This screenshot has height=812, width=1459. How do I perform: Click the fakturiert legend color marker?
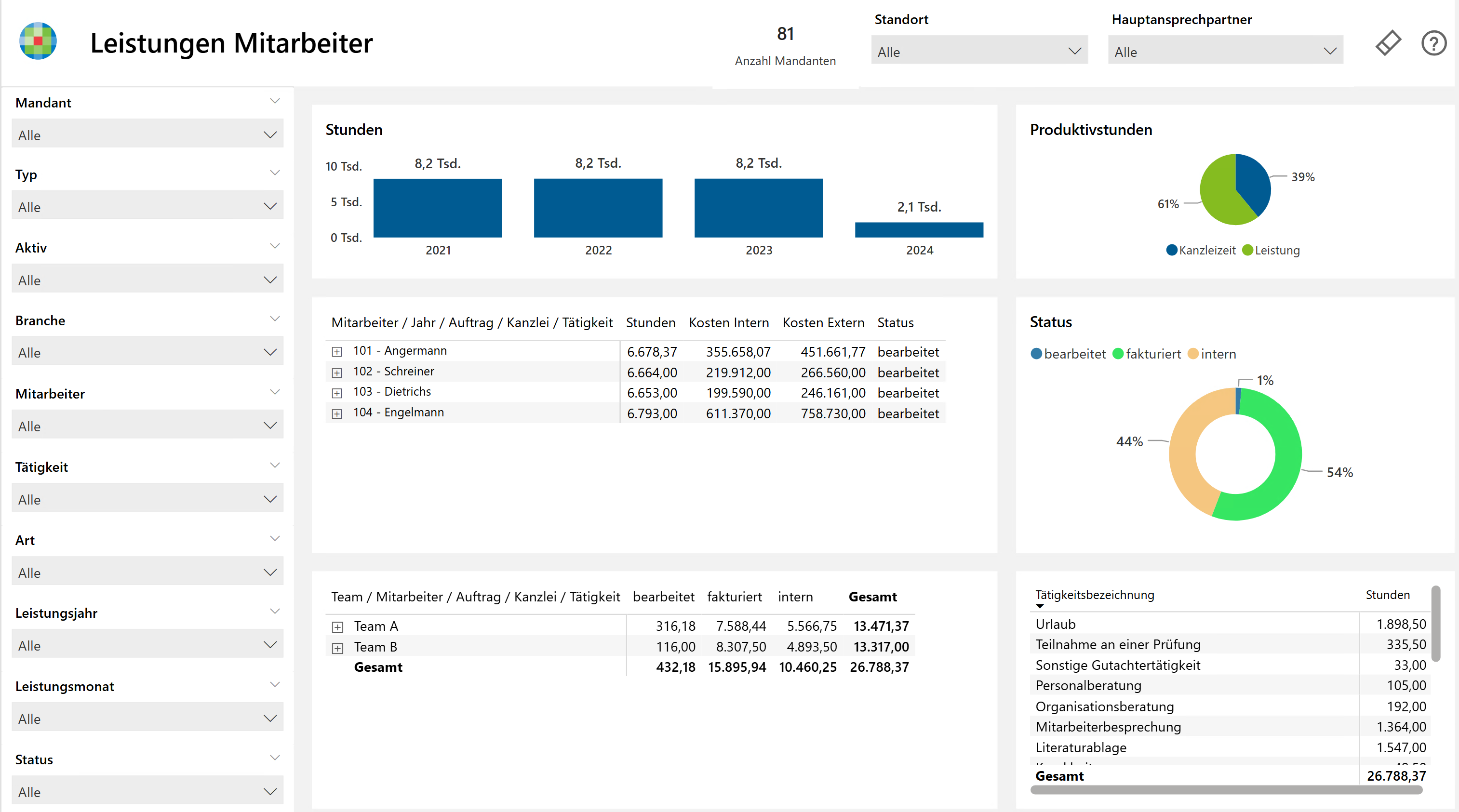(x=1118, y=354)
